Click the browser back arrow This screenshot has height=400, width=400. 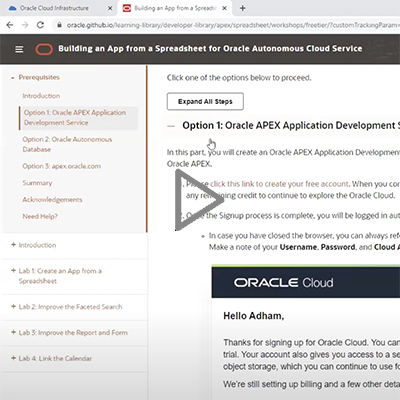point(10,25)
